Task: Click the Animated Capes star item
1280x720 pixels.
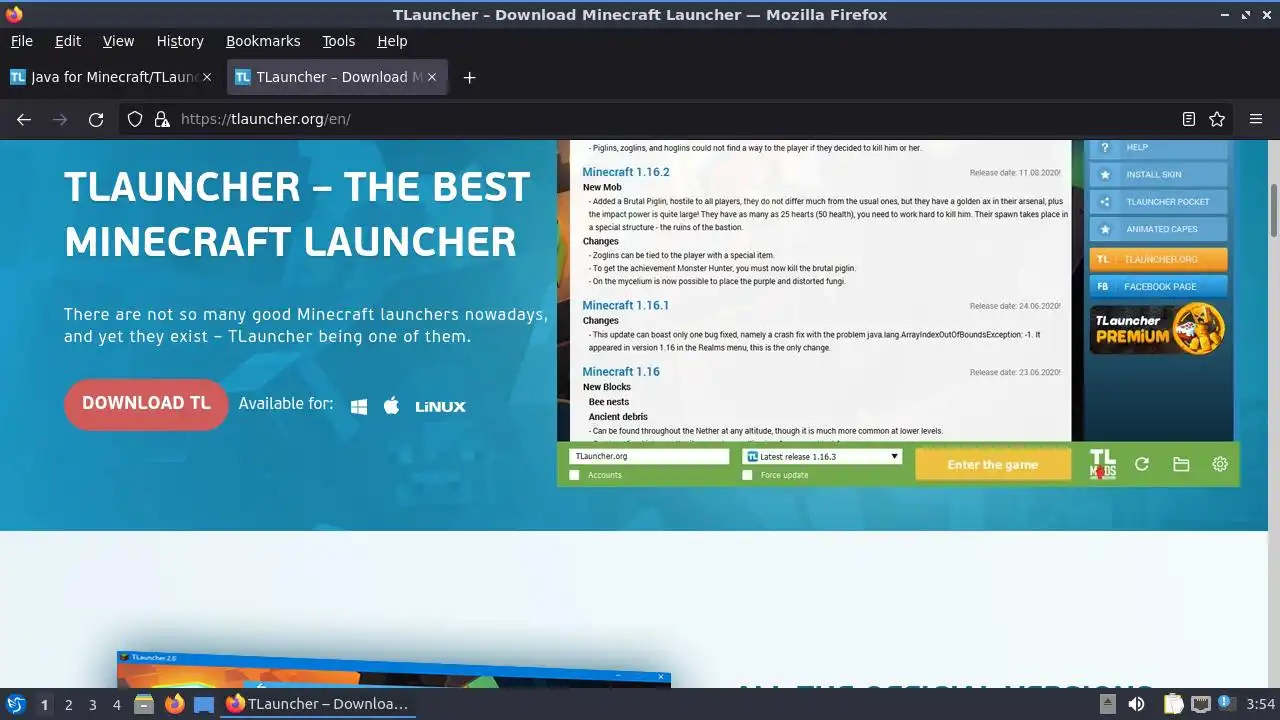Action: coord(1158,229)
